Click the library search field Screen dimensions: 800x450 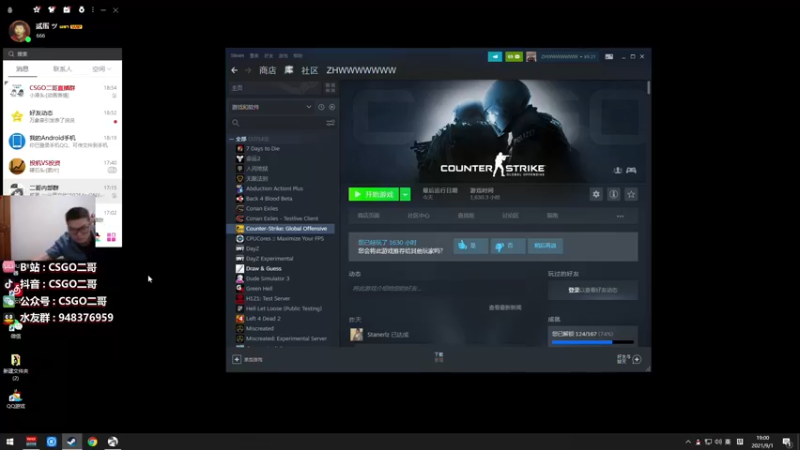point(278,123)
